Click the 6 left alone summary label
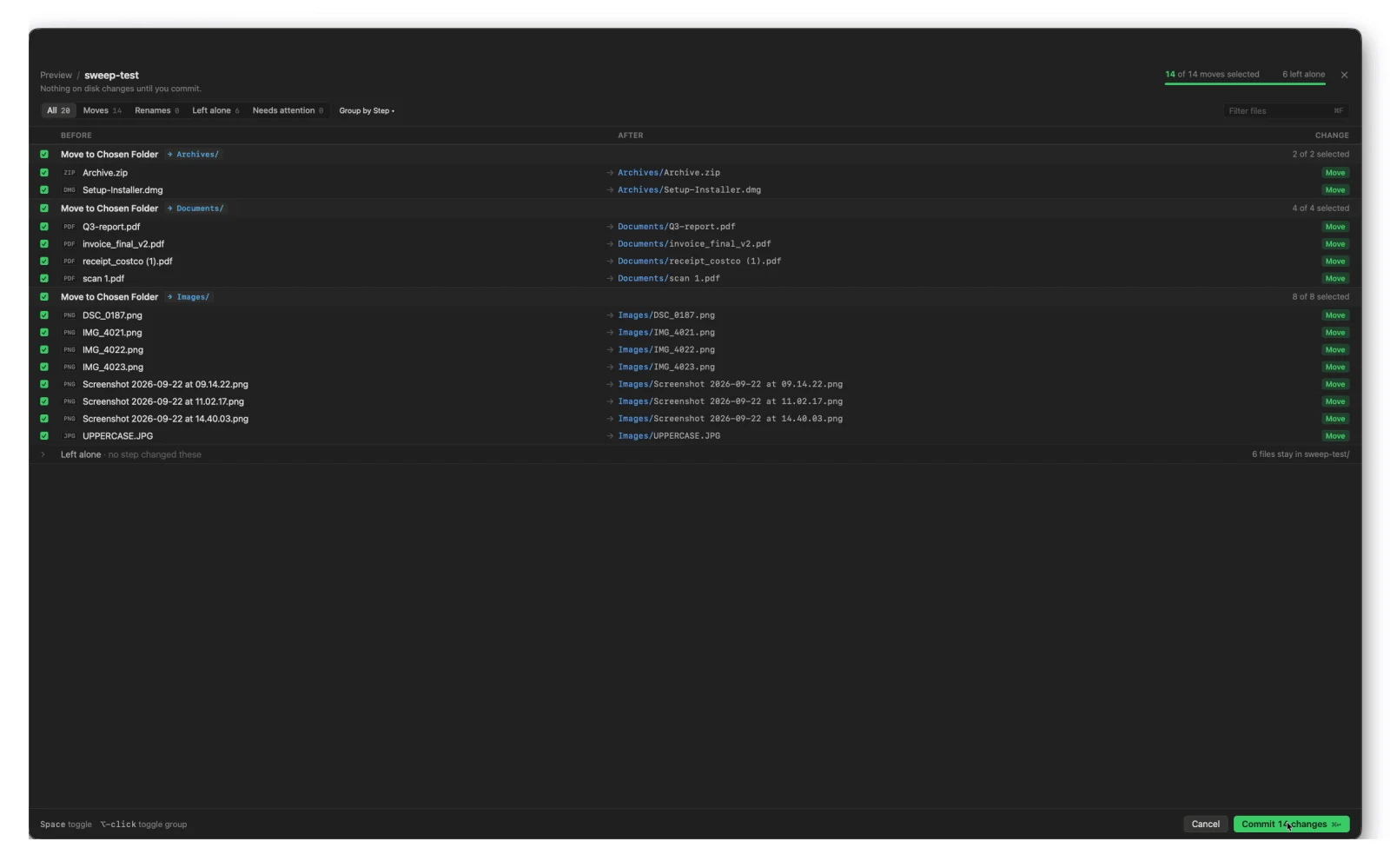Viewport: 1390px width, 868px height. coord(1303,75)
